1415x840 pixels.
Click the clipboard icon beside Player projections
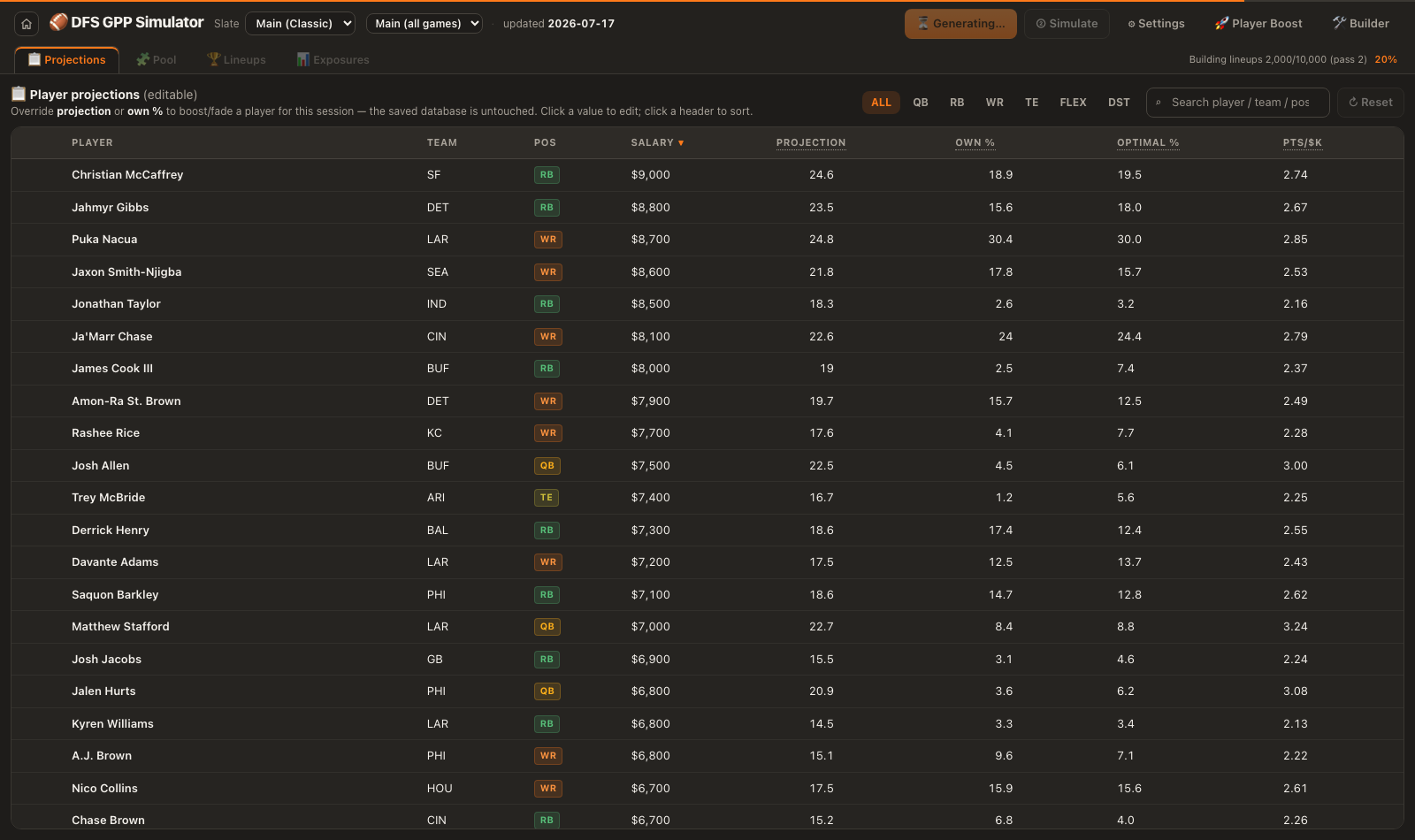[19, 94]
